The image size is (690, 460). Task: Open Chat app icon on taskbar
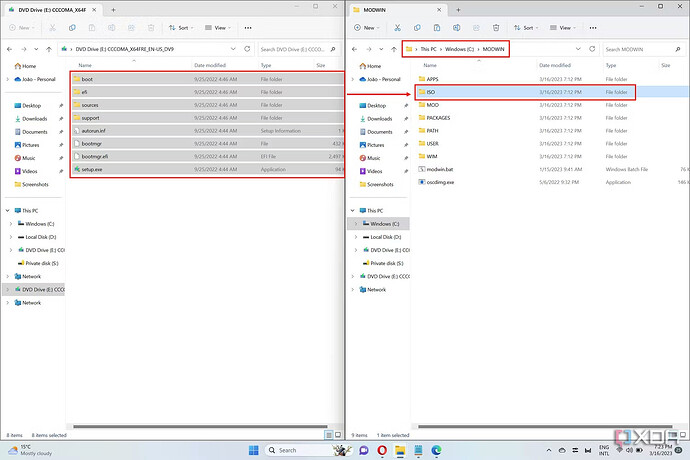364,450
